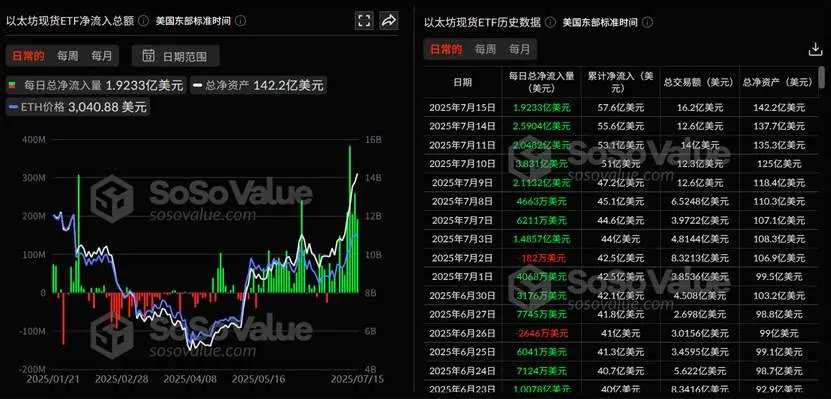Viewport: 831px width, 399px height.
Task: Click the download icon above the history table
Action: tap(815, 49)
